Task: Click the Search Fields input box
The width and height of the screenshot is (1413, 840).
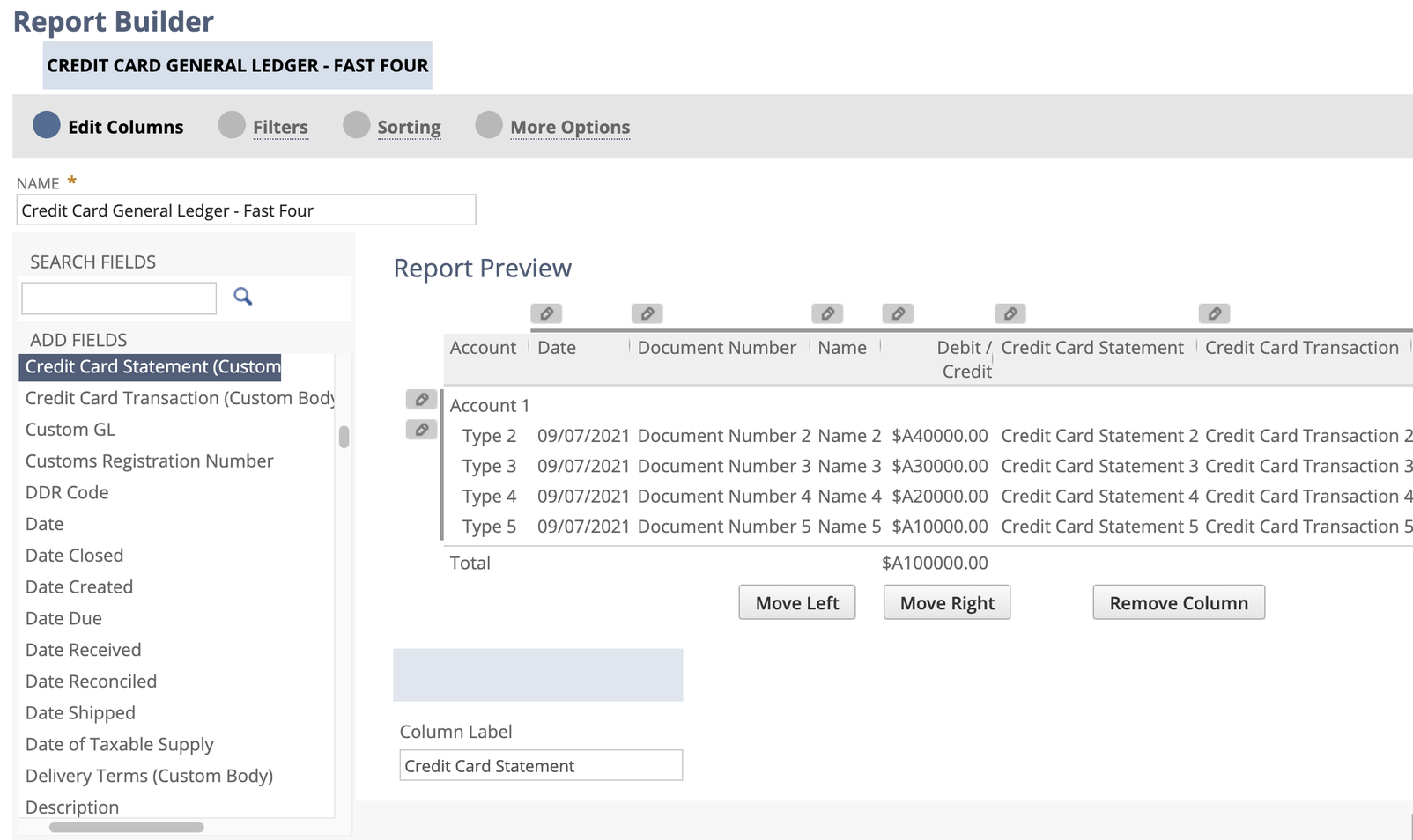Action: [x=119, y=298]
